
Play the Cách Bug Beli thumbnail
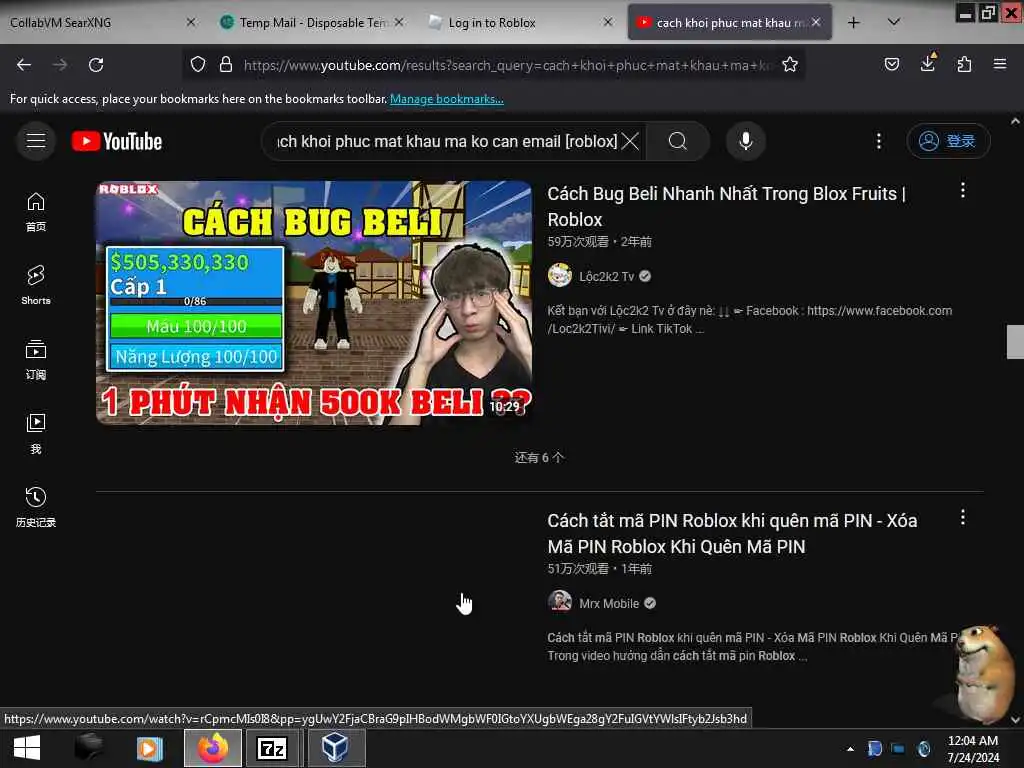click(x=314, y=303)
